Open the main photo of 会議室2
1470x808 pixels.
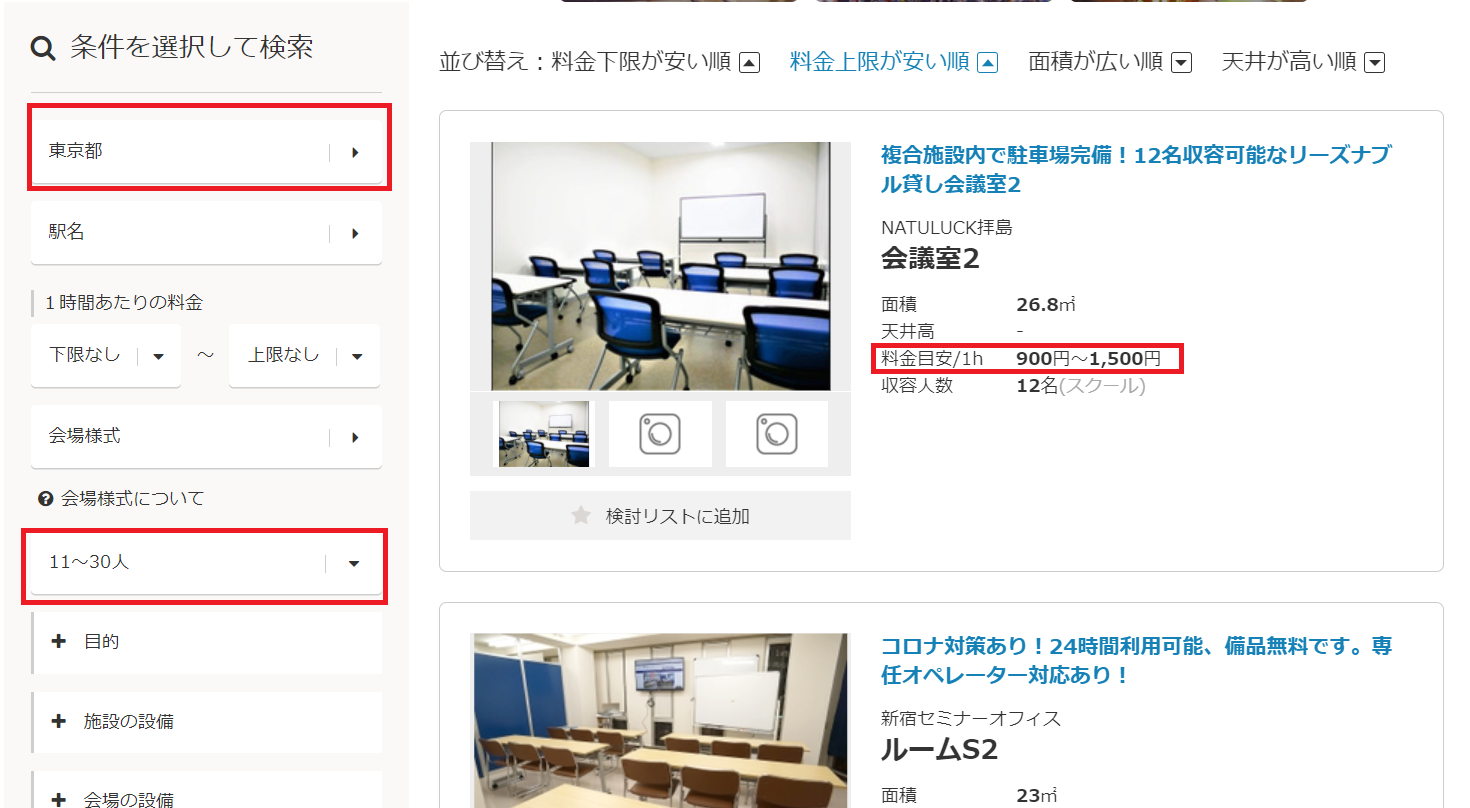(x=660, y=266)
